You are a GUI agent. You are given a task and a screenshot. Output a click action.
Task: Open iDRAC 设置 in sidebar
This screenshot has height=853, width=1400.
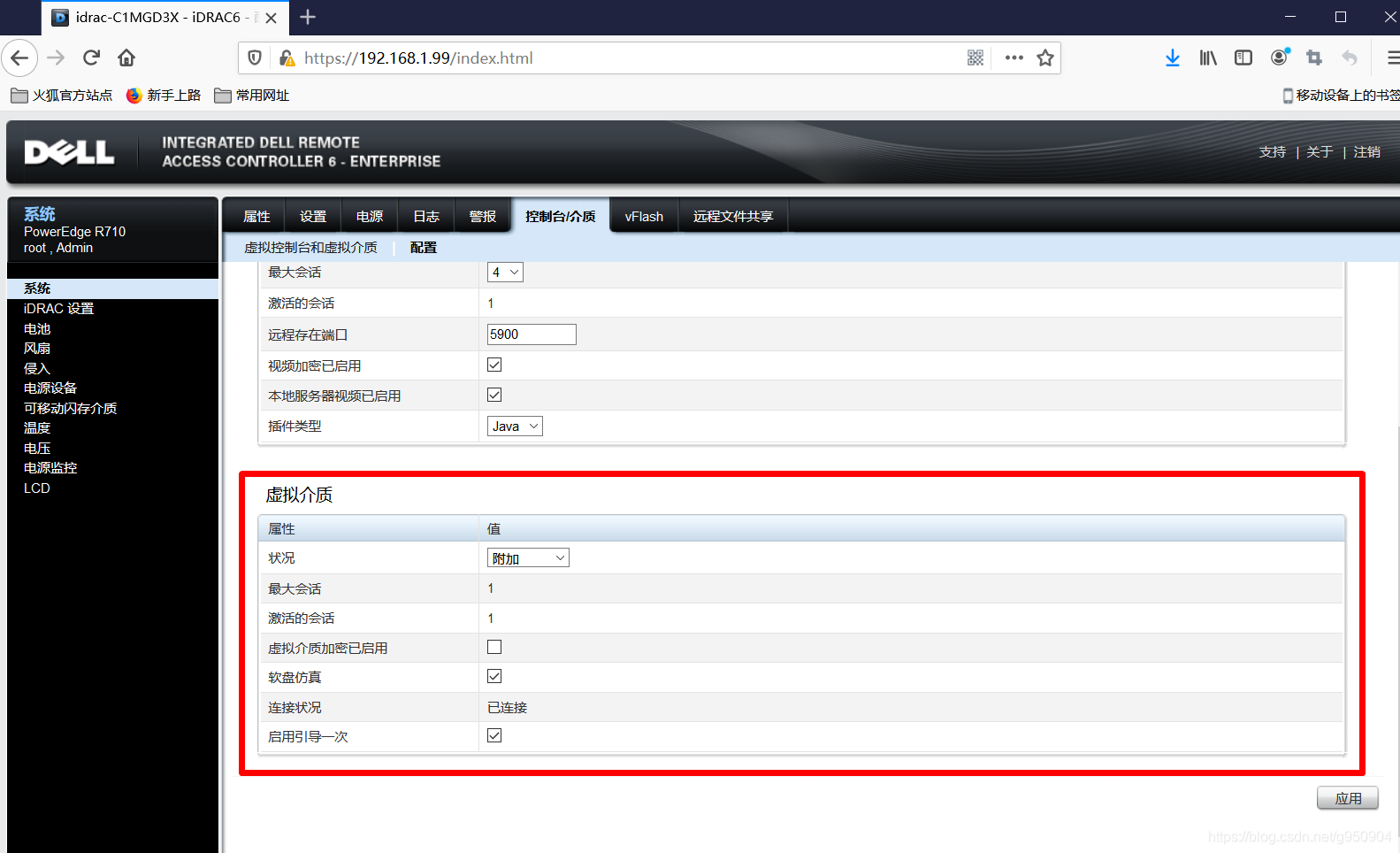coord(58,309)
